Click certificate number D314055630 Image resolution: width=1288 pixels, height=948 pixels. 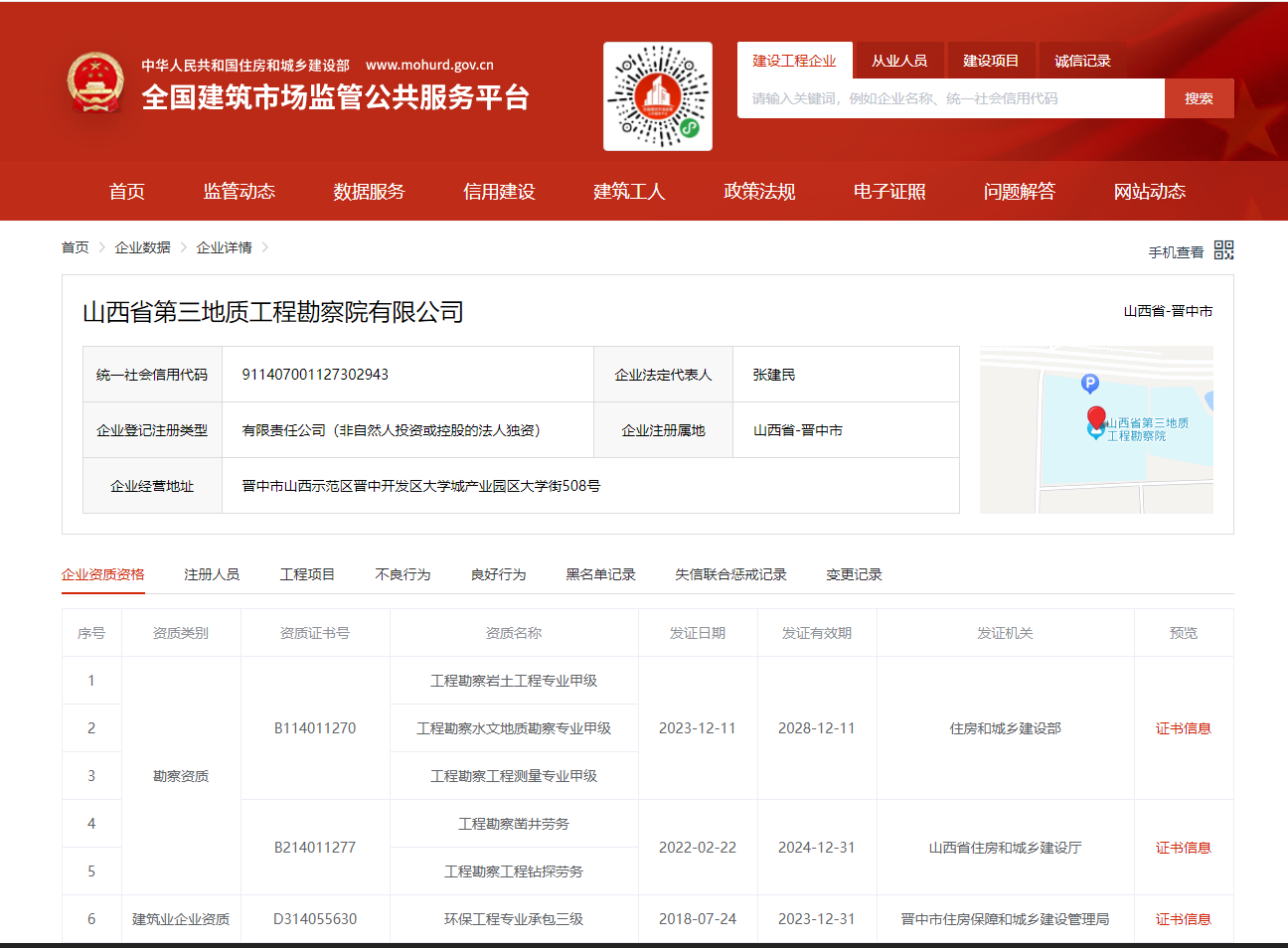(315, 919)
